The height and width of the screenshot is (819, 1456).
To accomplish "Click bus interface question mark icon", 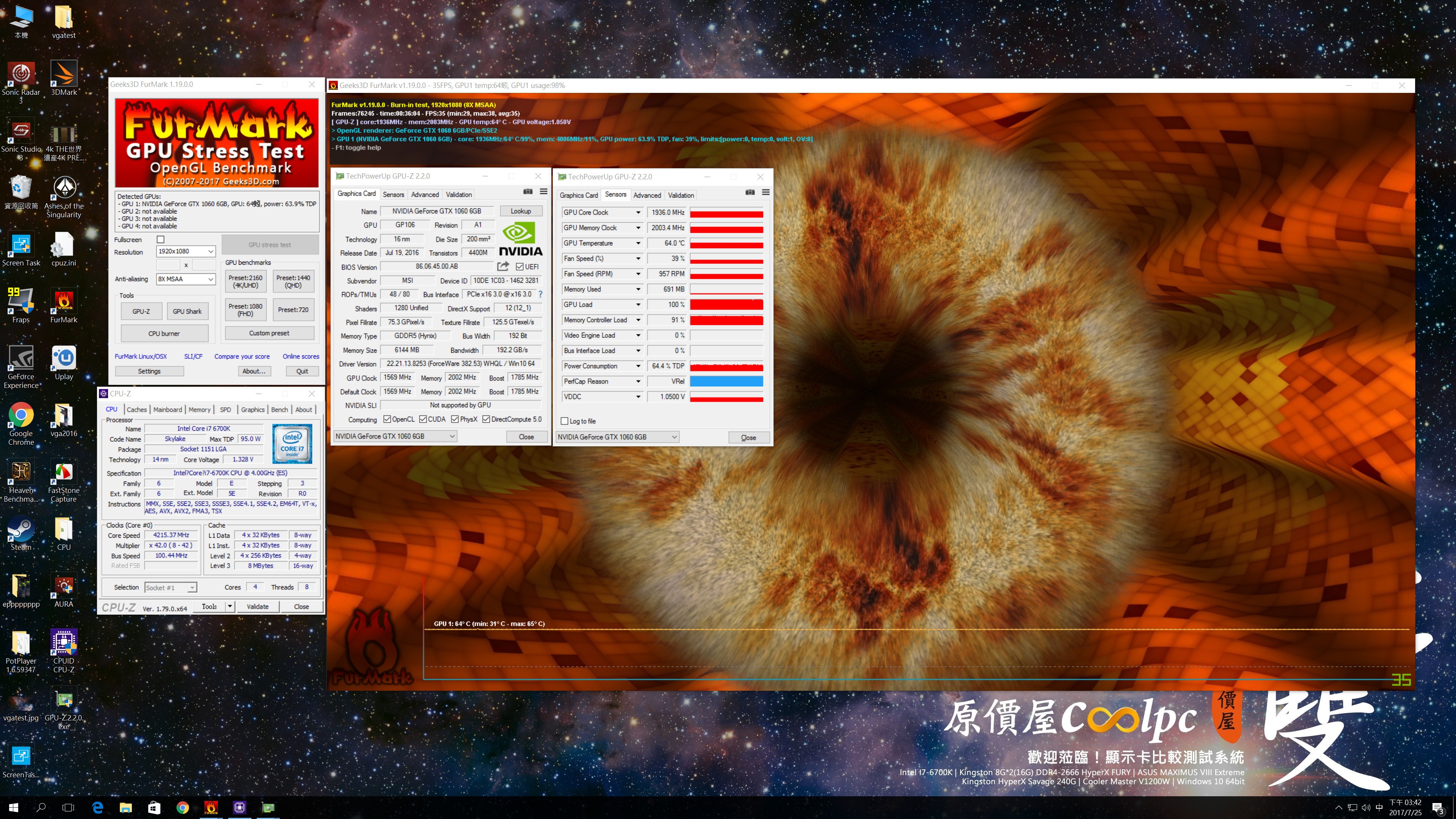I will click(x=540, y=294).
